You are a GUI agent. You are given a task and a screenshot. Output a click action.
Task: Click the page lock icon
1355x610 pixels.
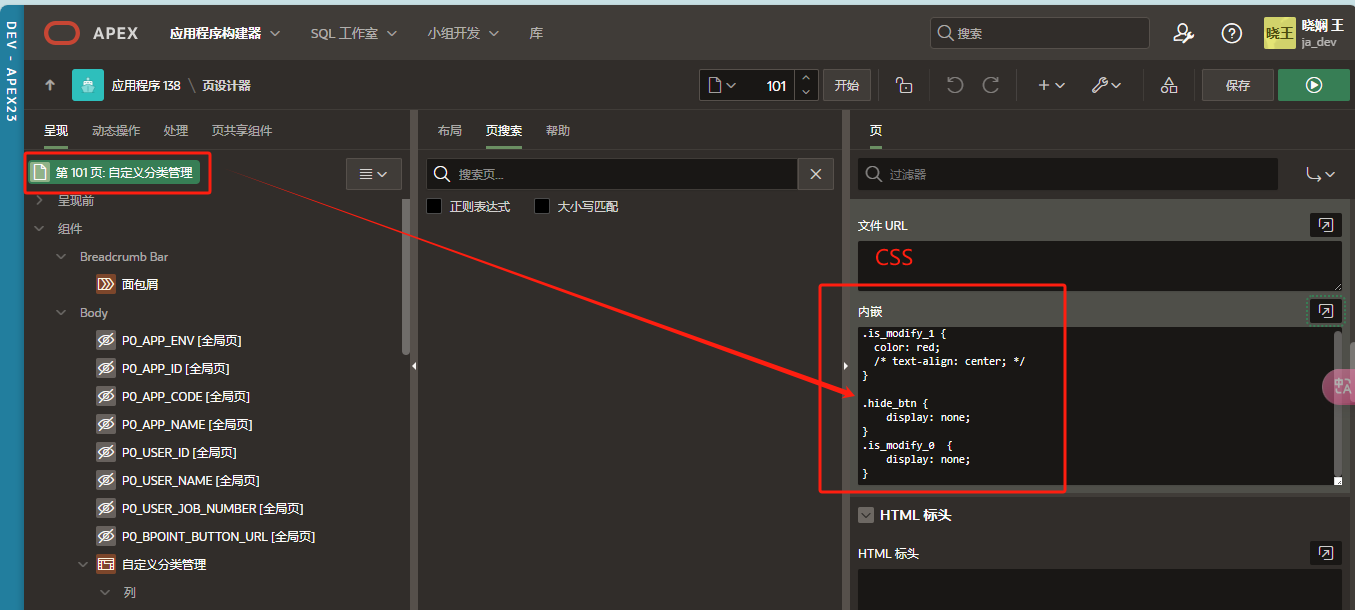click(x=904, y=86)
